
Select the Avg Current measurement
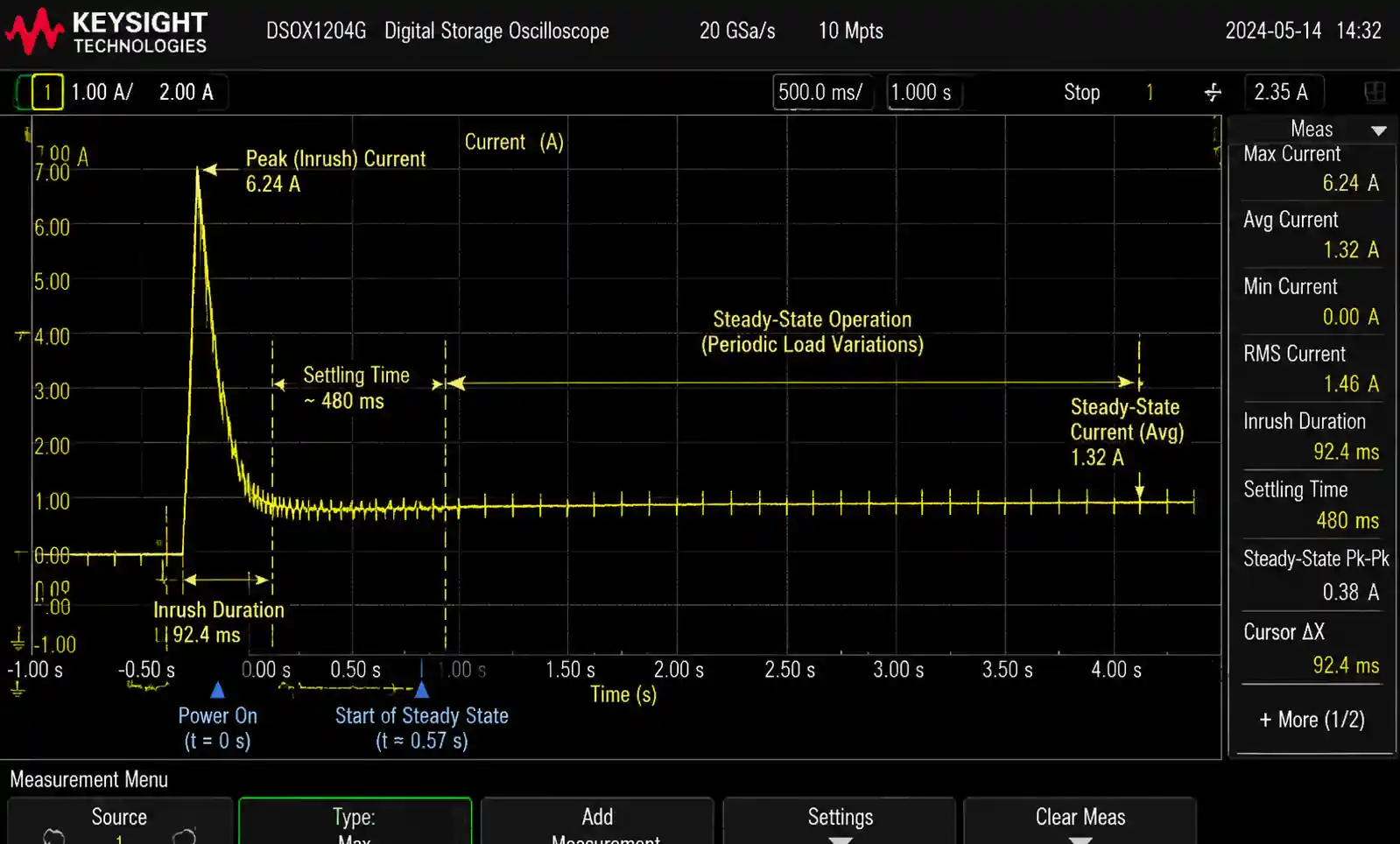1312,235
